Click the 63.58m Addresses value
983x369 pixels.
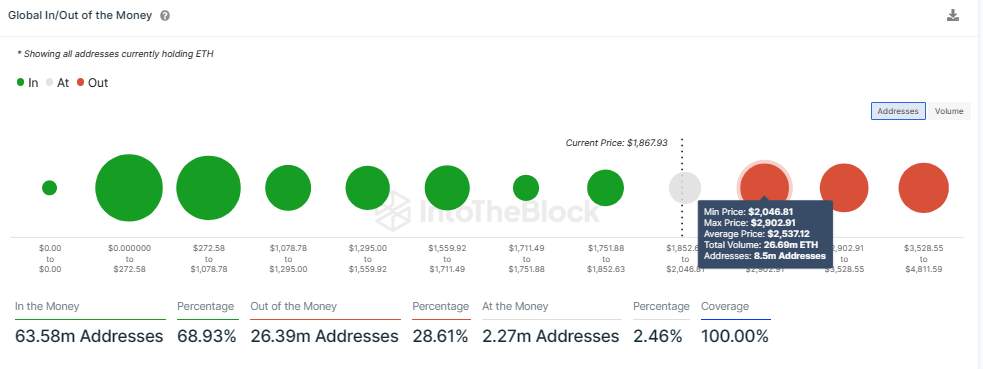click(x=89, y=336)
